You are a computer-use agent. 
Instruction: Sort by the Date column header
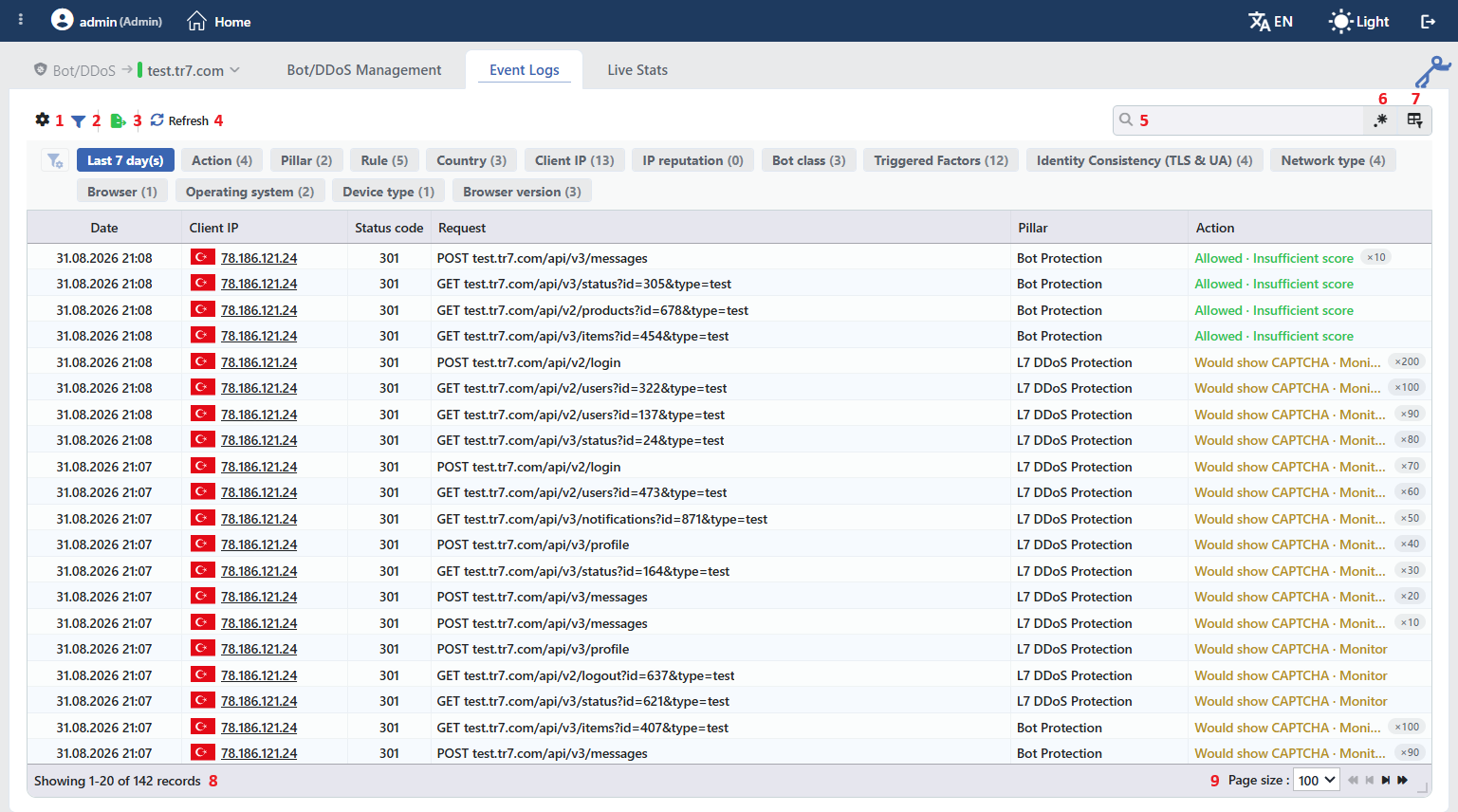104,228
